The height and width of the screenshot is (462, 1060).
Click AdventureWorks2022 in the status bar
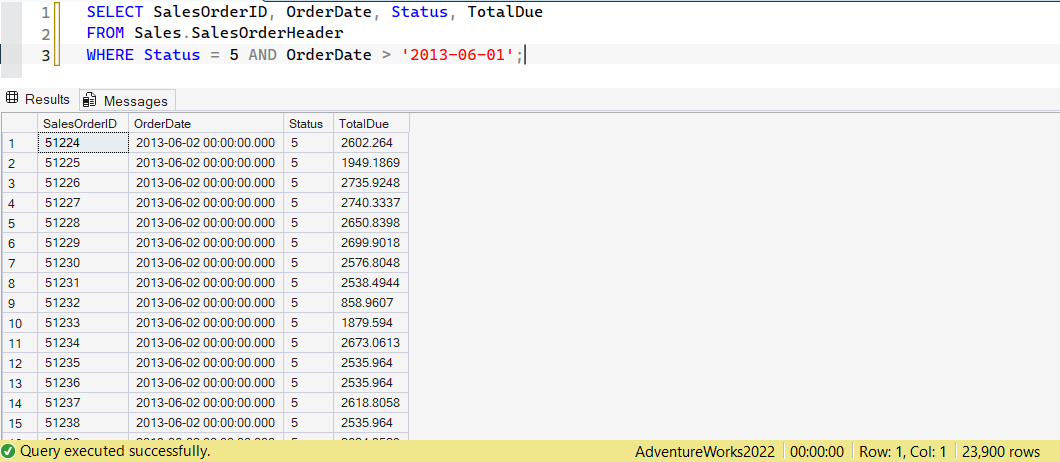(706, 451)
